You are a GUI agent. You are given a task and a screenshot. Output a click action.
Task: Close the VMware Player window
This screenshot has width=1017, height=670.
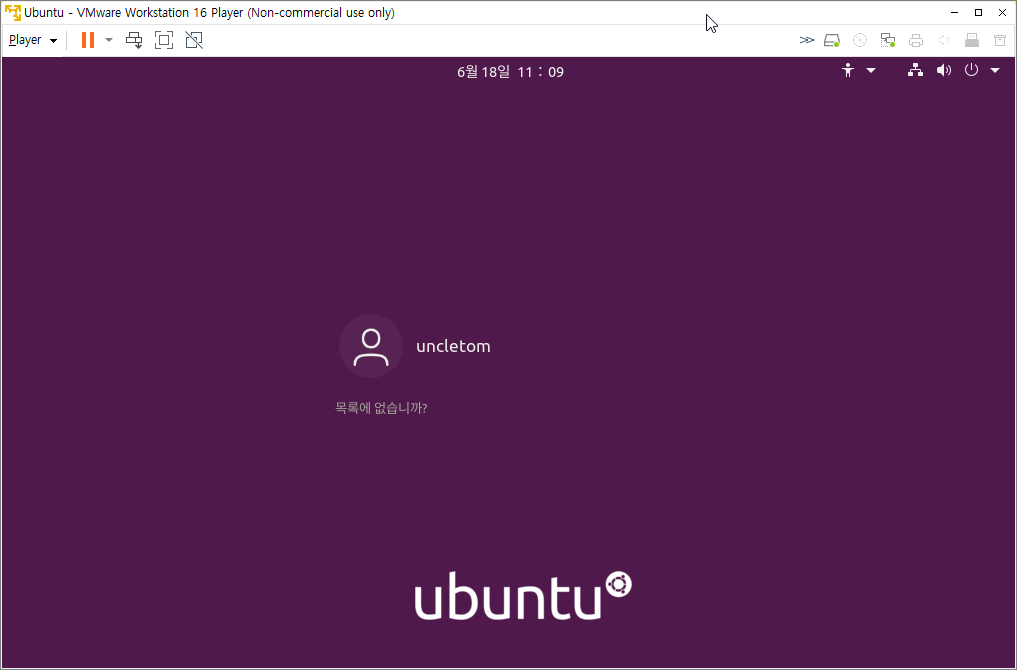pyautogui.click(x=1002, y=12)
